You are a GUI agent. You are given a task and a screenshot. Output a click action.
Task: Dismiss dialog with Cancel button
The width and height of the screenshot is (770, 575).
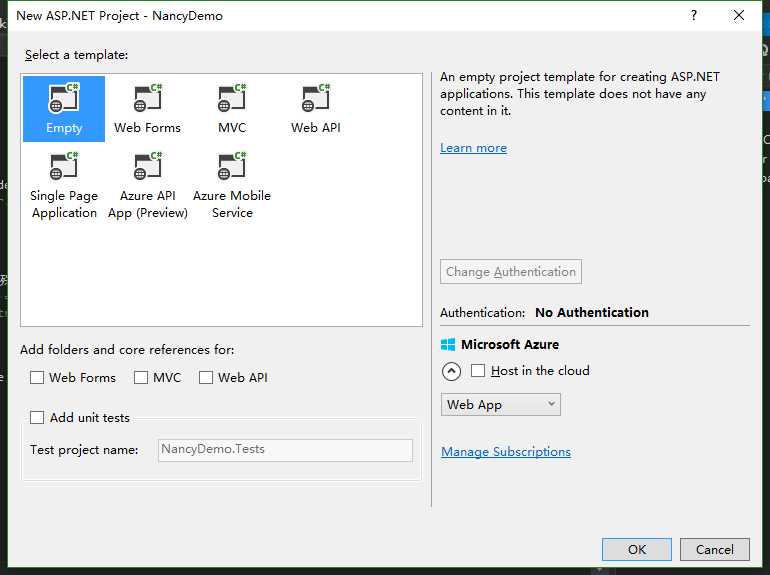tap(715, 549)
